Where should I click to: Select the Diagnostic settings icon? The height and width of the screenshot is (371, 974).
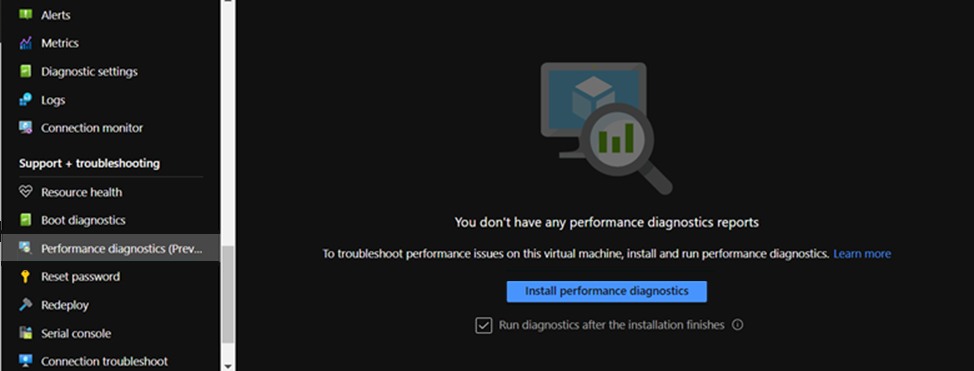click(x=25, y=71)
